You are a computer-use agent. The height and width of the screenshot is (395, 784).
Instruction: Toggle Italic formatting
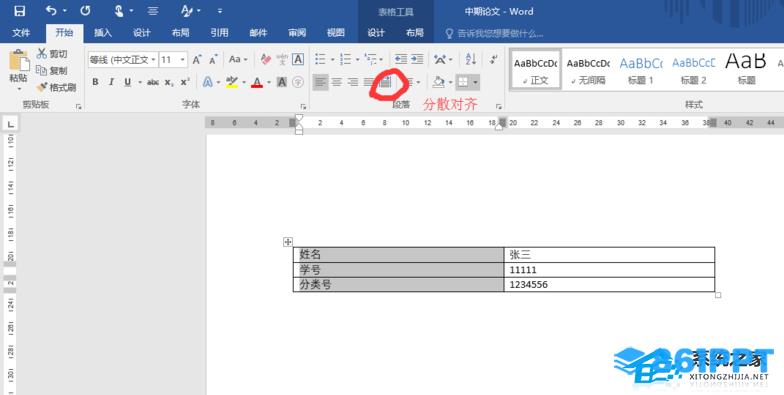point(111,82)
